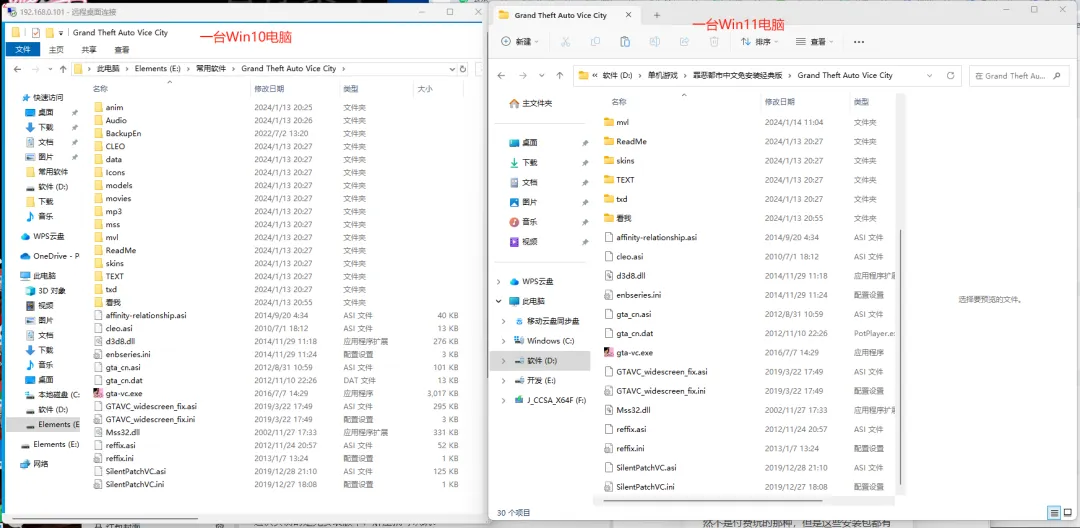The width and height of the screenshot is (1080, 528).
Task: Switch to large icons view in status bar
Action: 1068,513
